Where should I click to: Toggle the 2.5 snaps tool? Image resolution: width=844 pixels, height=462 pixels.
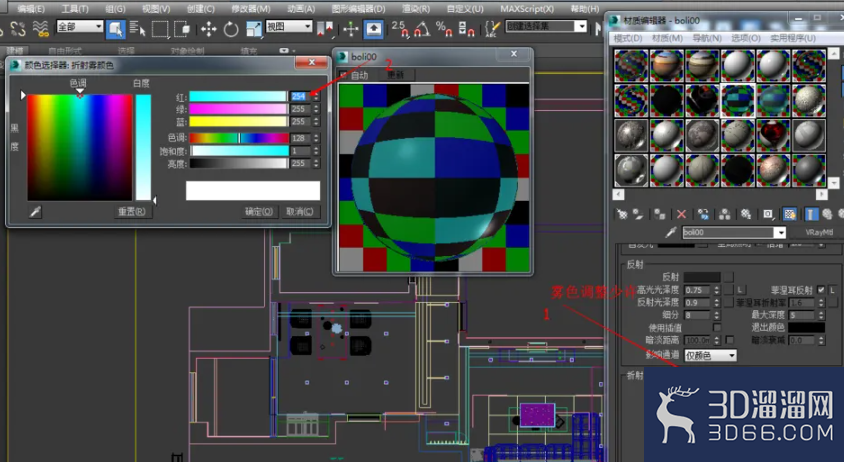coord(399,29)
